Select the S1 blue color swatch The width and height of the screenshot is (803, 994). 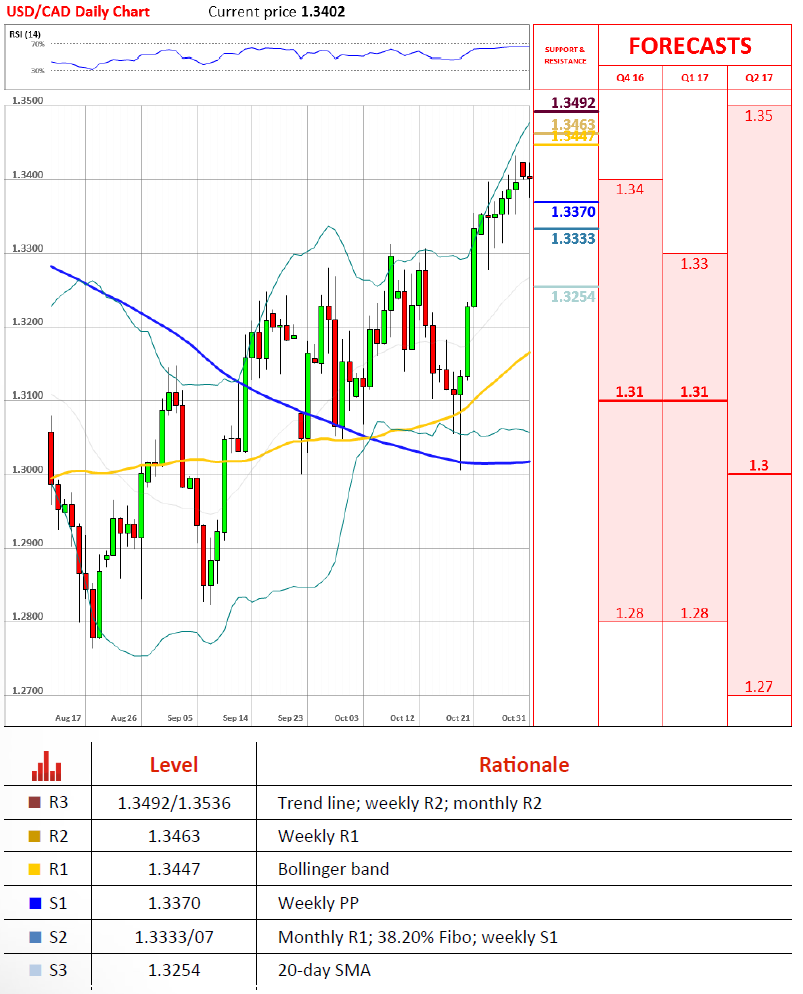[x=35, y=903]
